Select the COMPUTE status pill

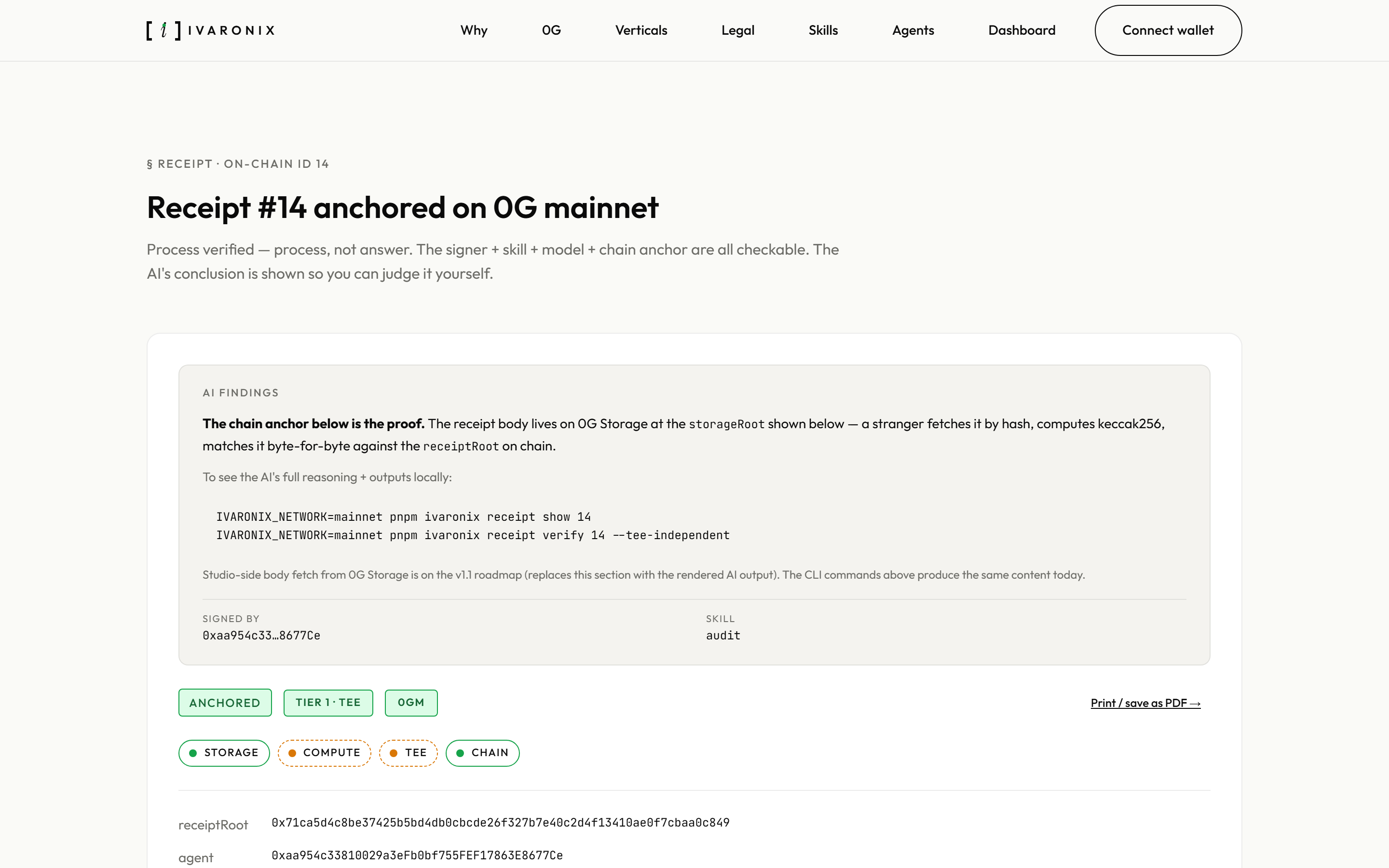[324, 753]
